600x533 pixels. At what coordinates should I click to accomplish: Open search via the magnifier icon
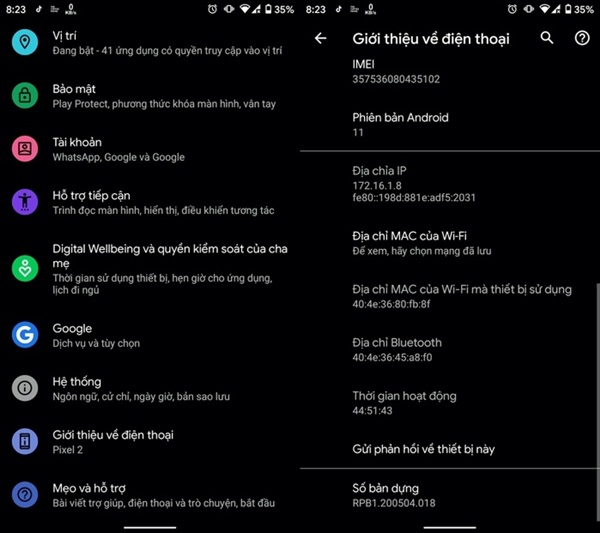(547, 38)
